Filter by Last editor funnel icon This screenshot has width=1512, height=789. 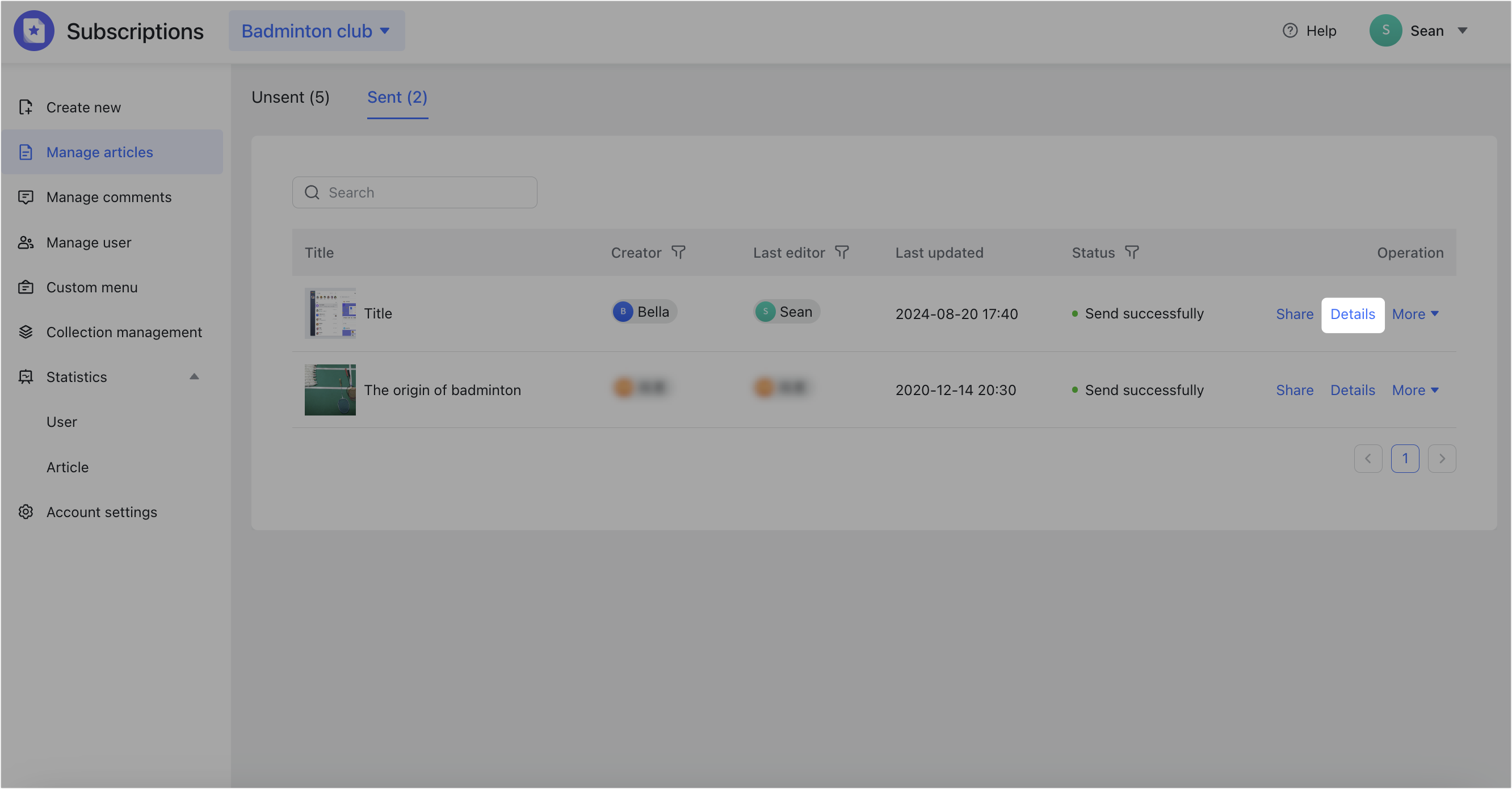[842, 253]
